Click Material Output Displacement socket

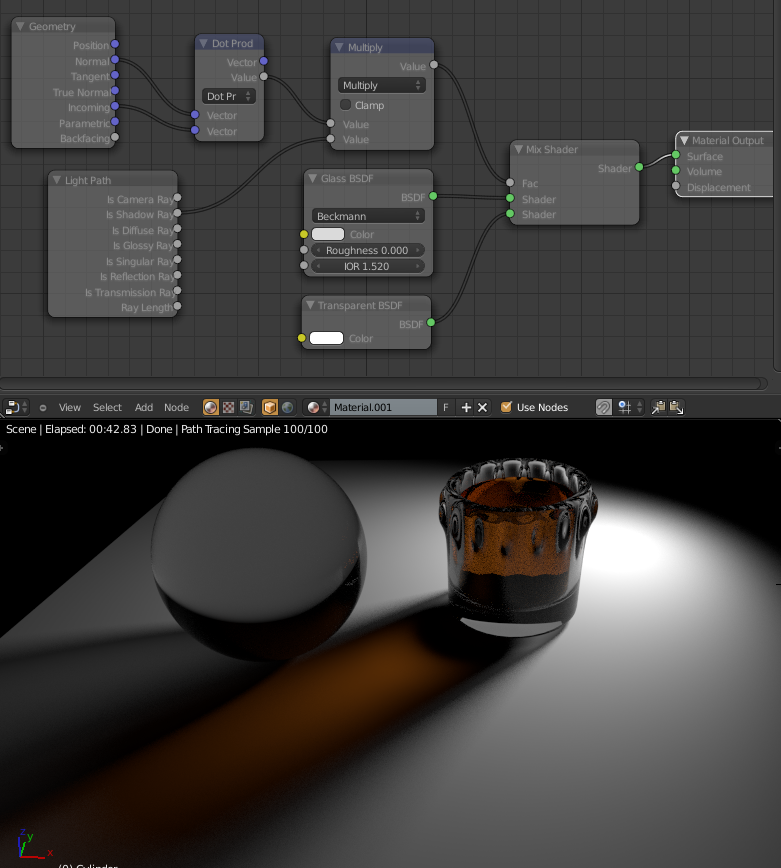coord(676,186)
